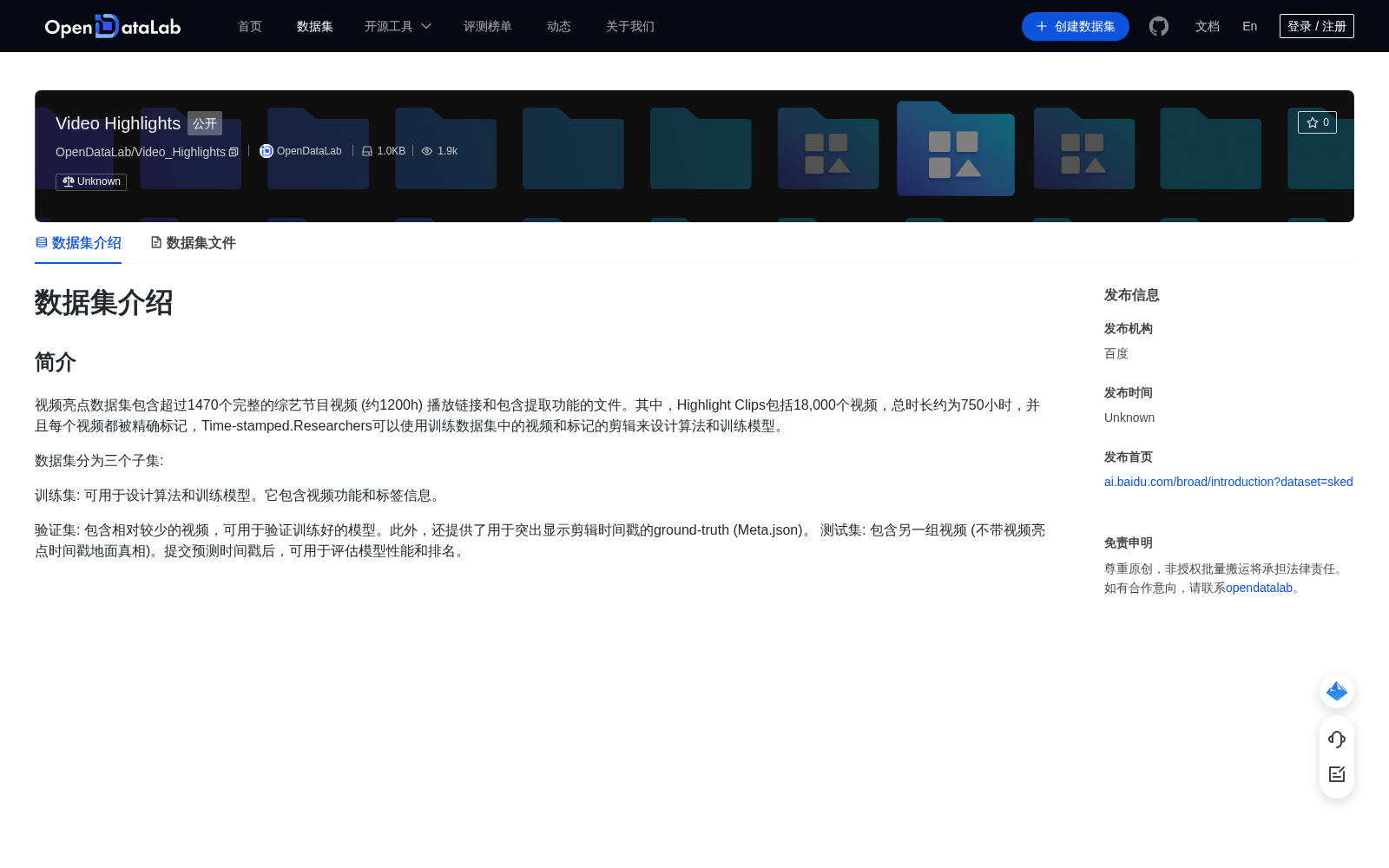The width and height of the screenshot is (1389, 868).
Task: Click the eye views icon
Action: (427, 151)
